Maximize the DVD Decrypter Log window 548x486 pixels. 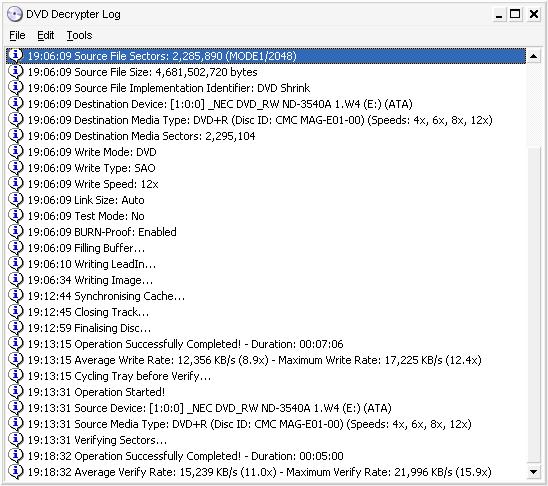click(515, 14)
